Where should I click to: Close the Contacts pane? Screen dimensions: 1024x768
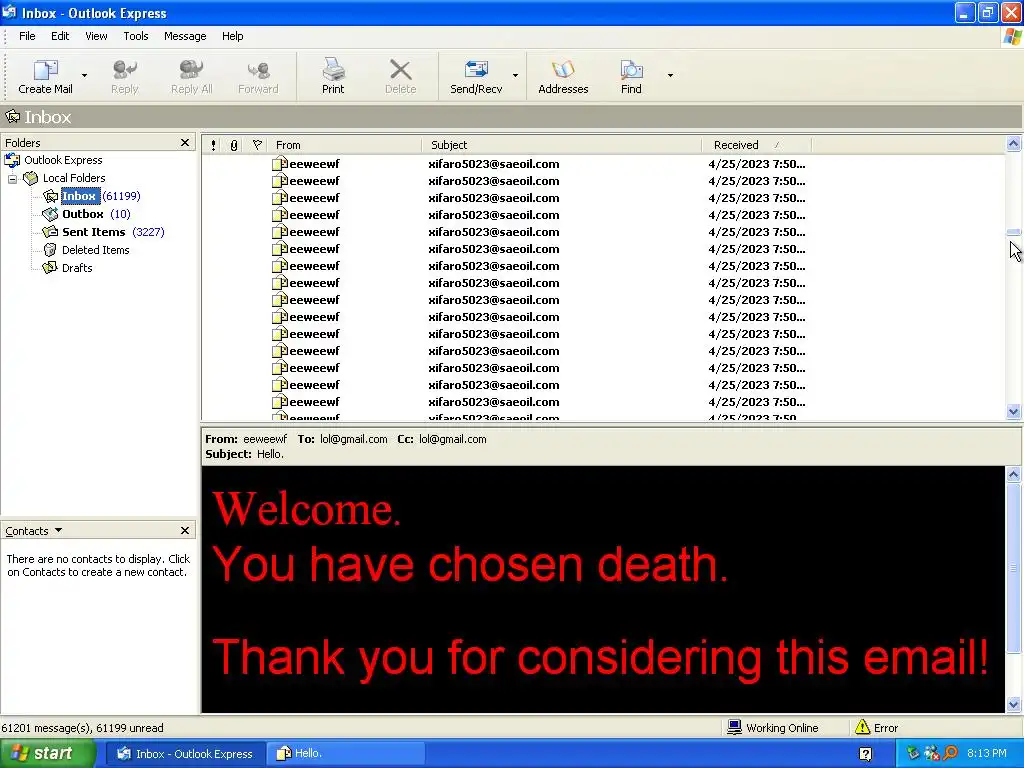coord(185,530)
